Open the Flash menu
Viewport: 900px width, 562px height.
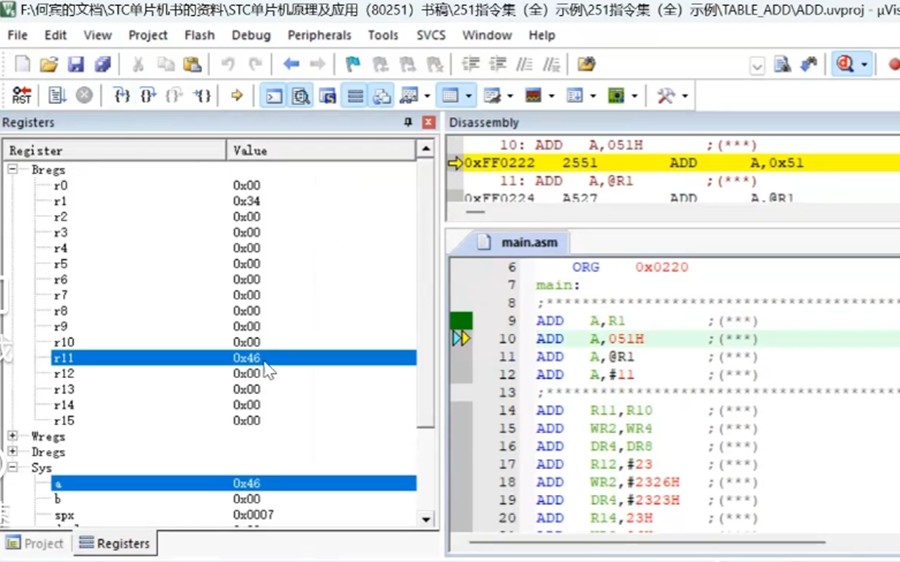(x=199, y=35)
